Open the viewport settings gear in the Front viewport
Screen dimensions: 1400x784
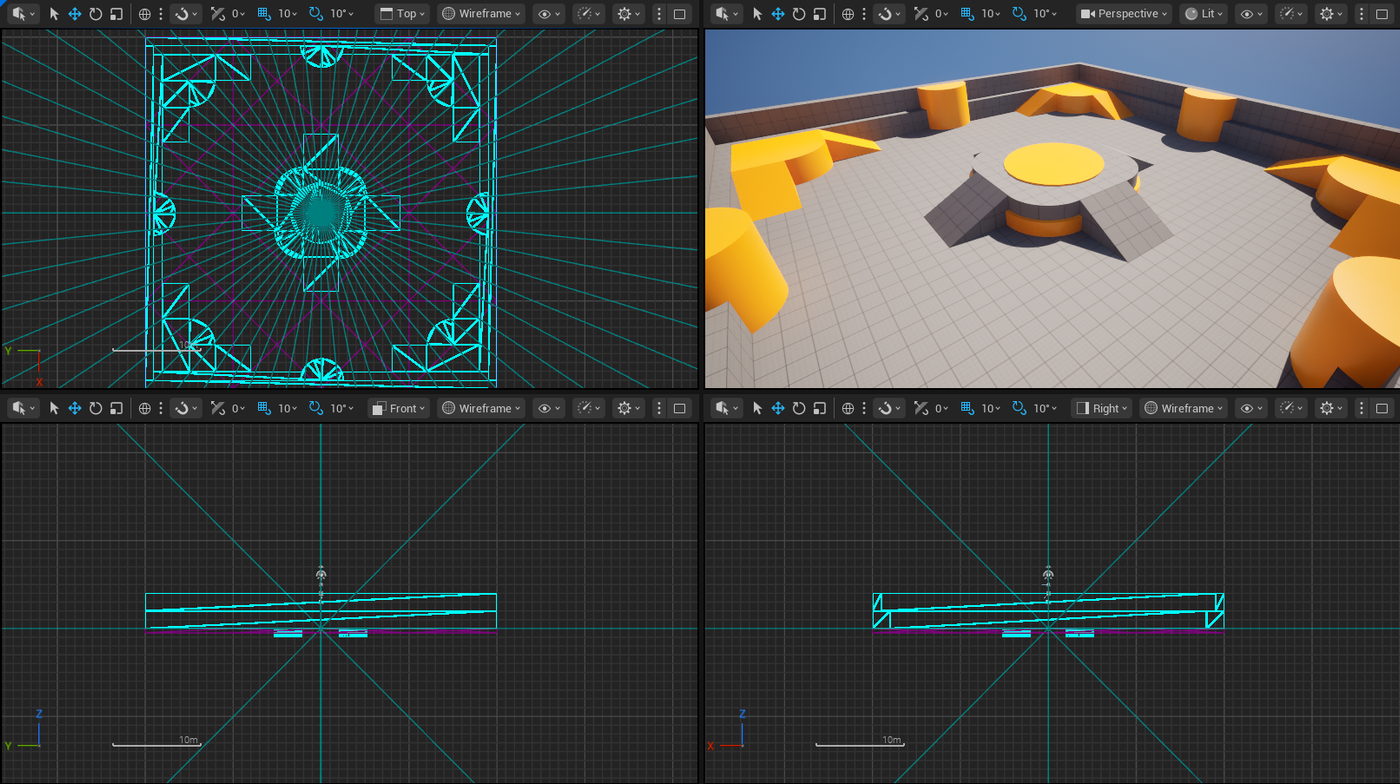(630, 408)
